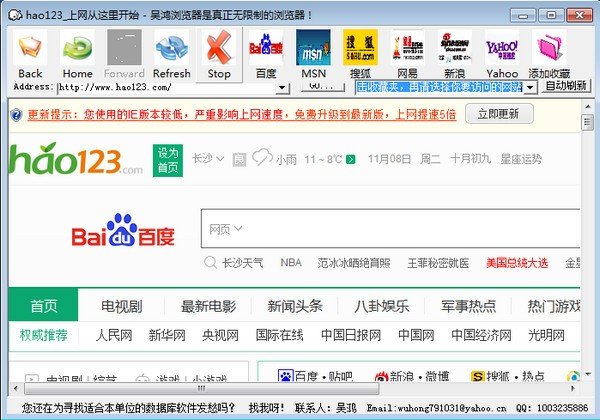Image resolution: width=600 pixels, height=420 pixels.
Task: Open the MSN shortcut icon
Action: [313, 47]
